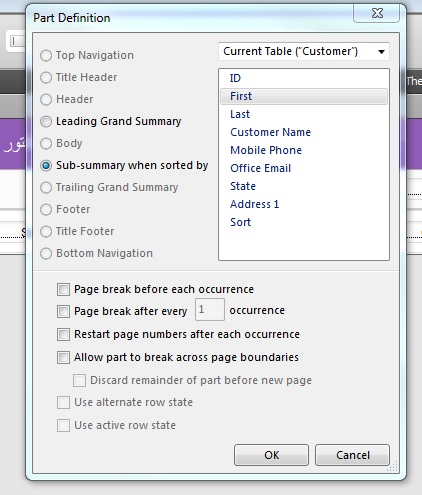422x495 pixels.
Task: Enable Page break before each occurrence
Action: (x=63, y=289)
